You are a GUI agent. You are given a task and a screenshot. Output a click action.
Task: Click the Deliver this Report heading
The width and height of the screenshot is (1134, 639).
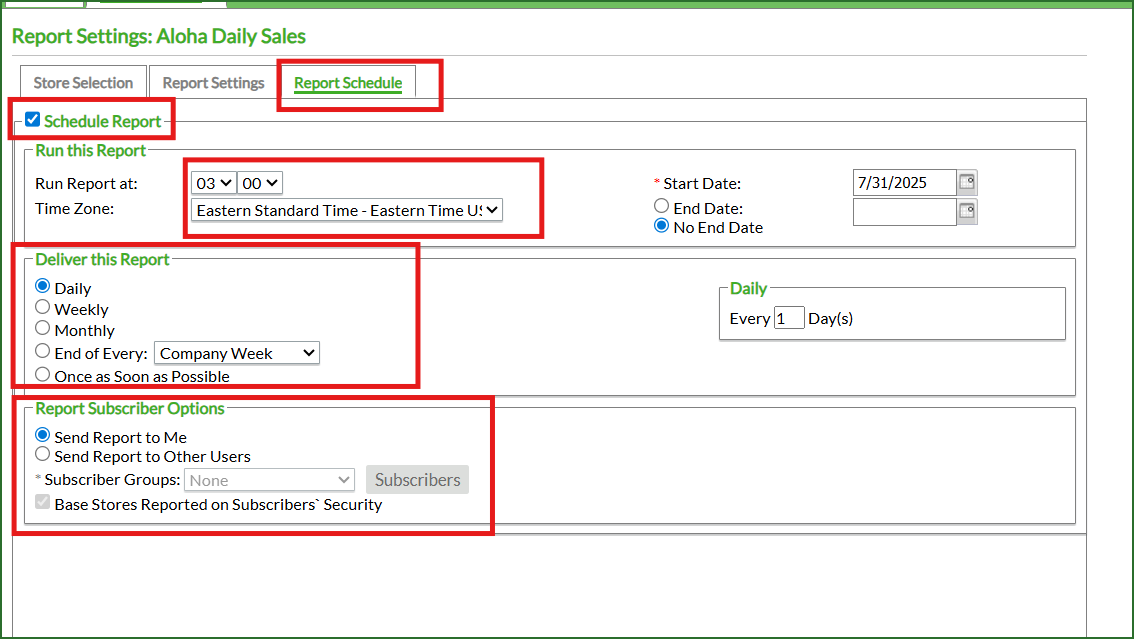coord(102,260)
